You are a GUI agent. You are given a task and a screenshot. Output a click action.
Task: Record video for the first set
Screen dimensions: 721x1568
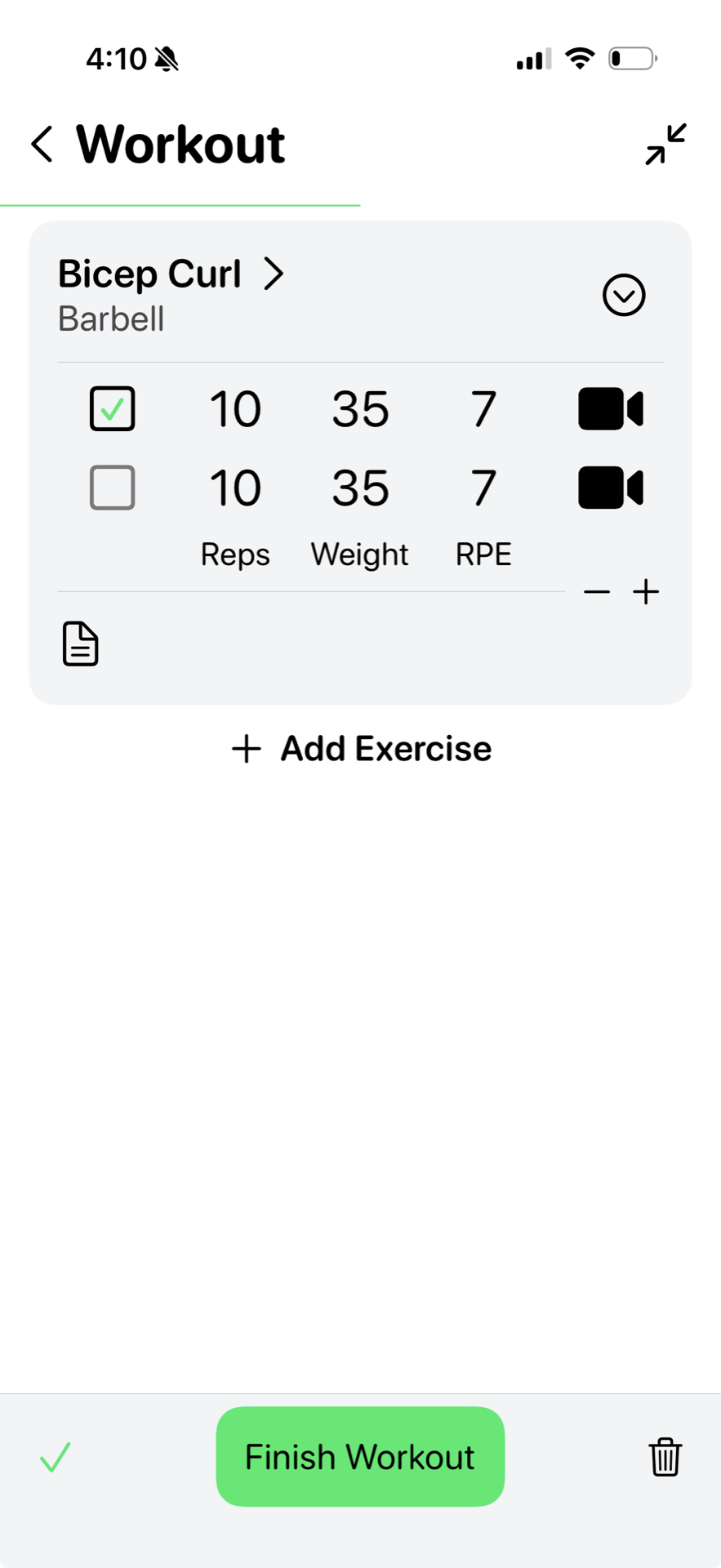[x=611, y=409]
